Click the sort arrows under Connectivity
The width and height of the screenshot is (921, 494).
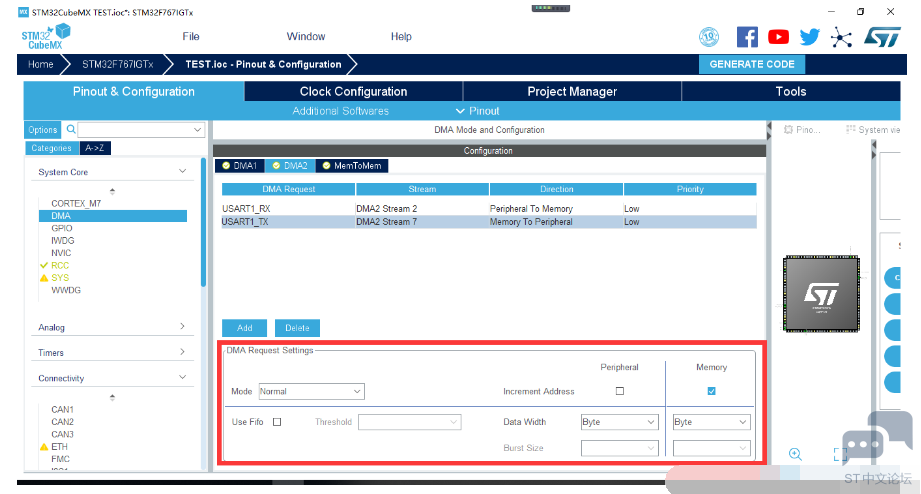pyautogui.click(x=112, y=398)
